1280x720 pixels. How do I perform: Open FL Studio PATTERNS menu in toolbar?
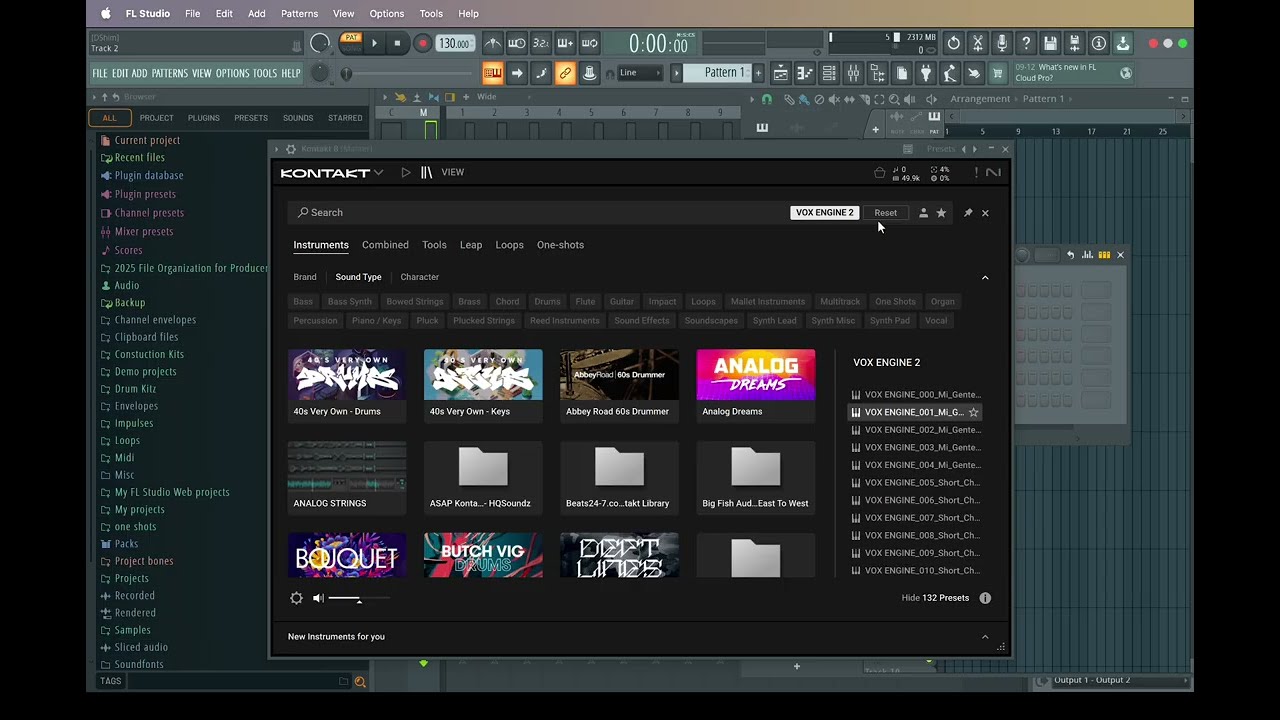(169, 74)
